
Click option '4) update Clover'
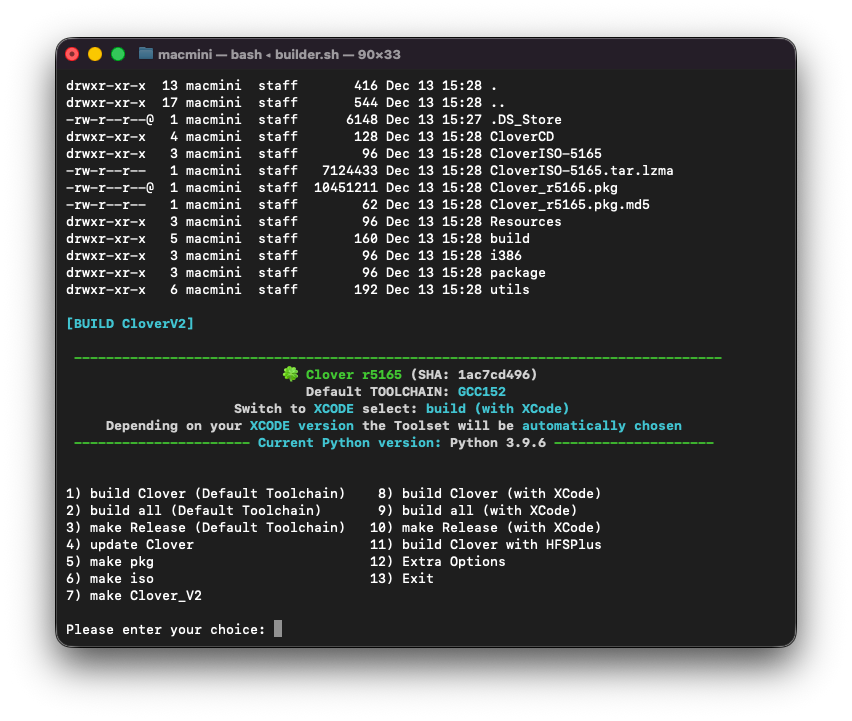pyautogui.click(x=130, y=544)
